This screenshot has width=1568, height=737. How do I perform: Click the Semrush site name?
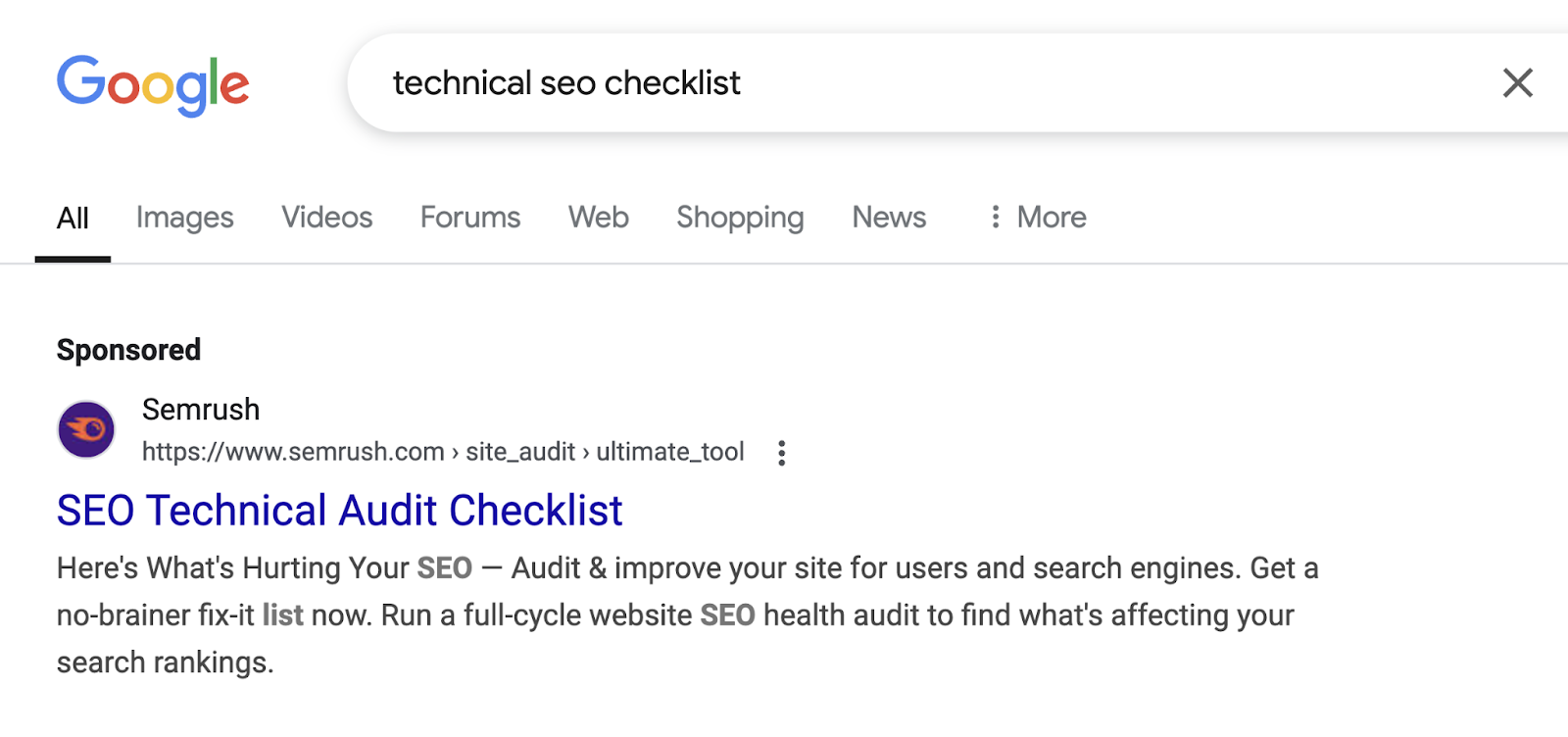[201, 410]
